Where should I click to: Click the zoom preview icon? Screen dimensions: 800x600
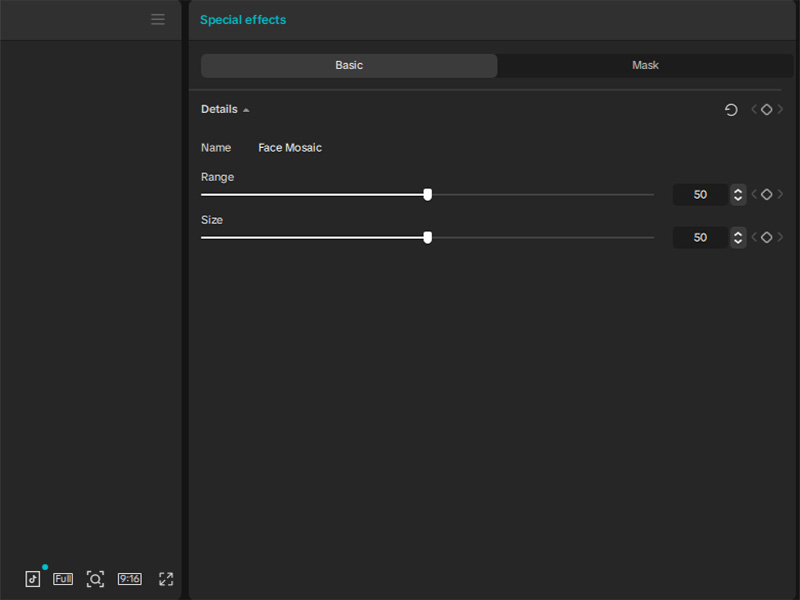coord(95,579)
